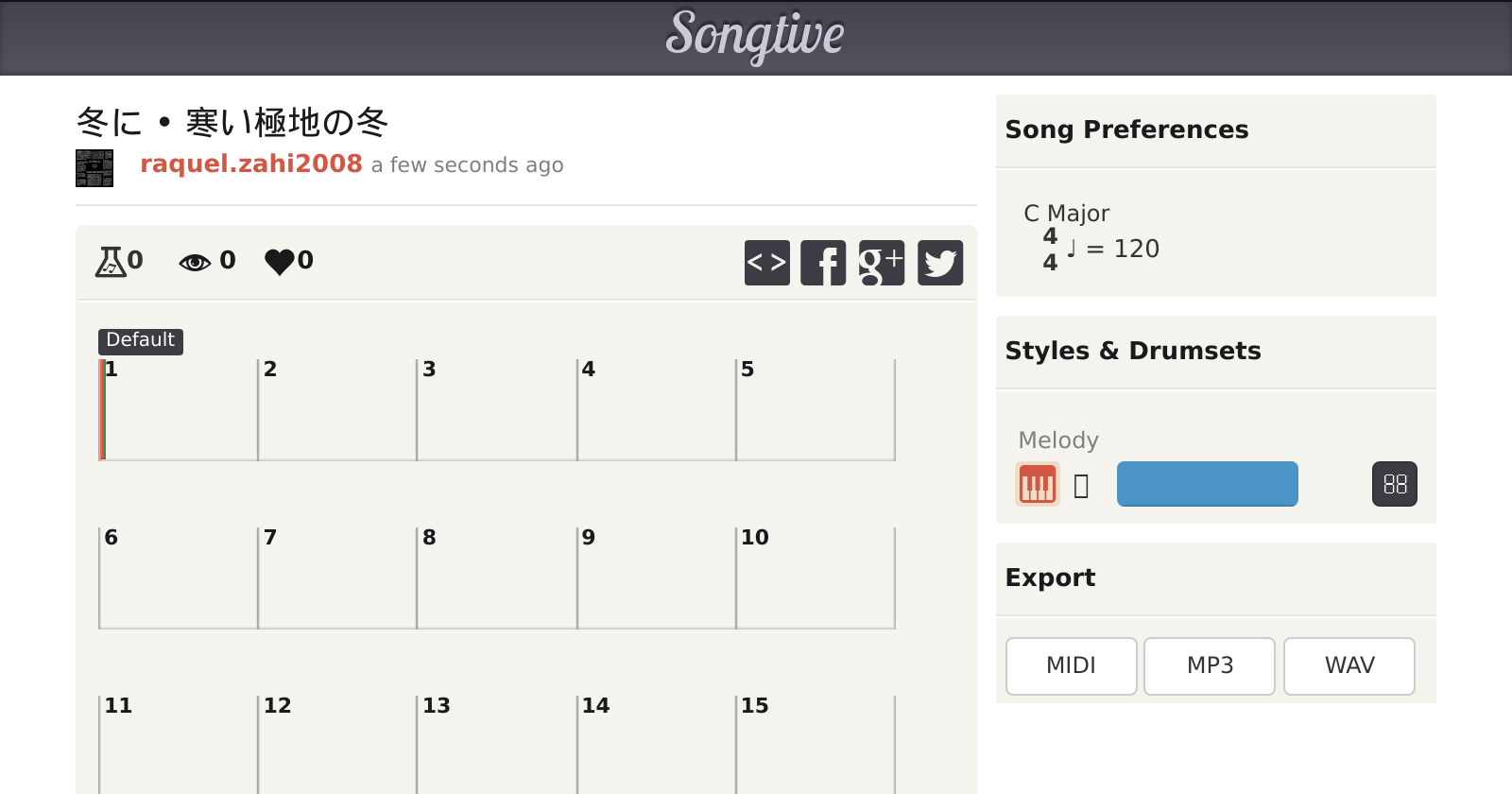Select measure 10 in the song grid

(x=815, y=578)
